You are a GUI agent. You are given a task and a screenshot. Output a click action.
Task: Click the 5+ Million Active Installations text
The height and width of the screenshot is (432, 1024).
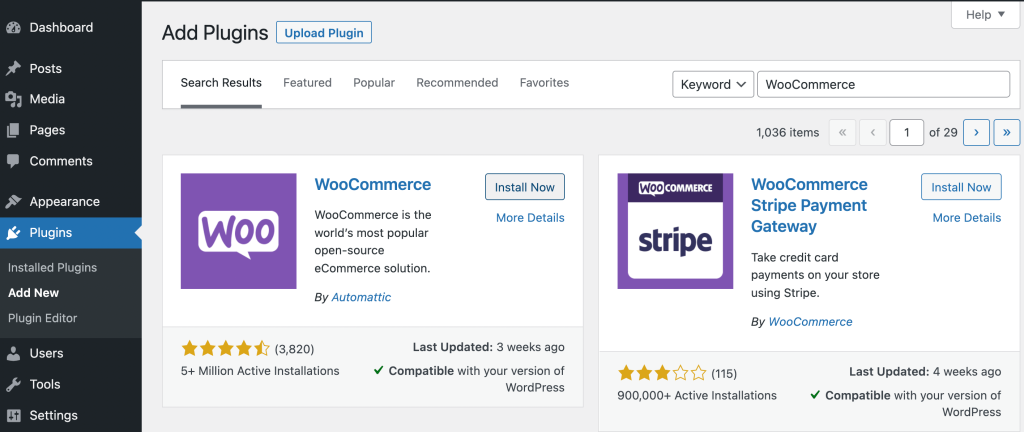[260, 371]
